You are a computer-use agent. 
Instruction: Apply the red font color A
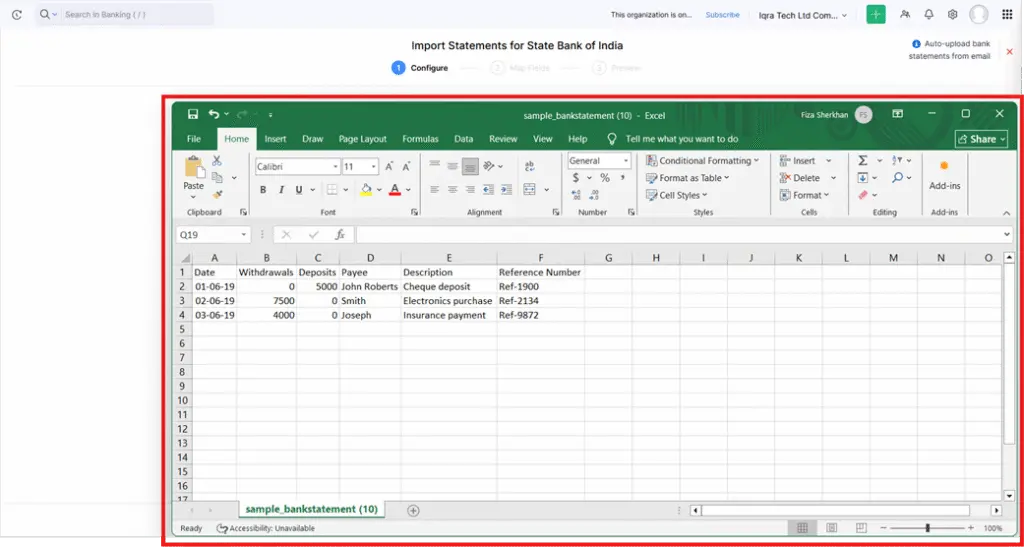point(394,190)
